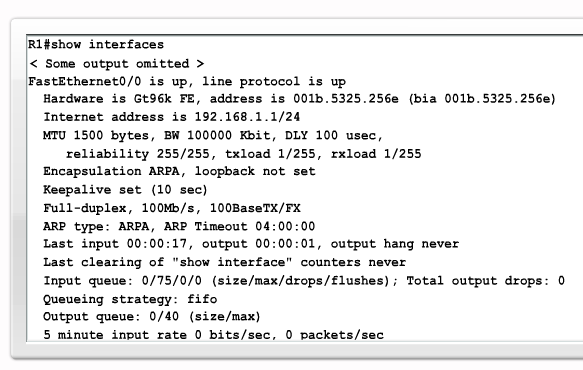The image size is (583, 370).
Task: Click the R1#show interfaces command line
Action: tap(96, 45)
